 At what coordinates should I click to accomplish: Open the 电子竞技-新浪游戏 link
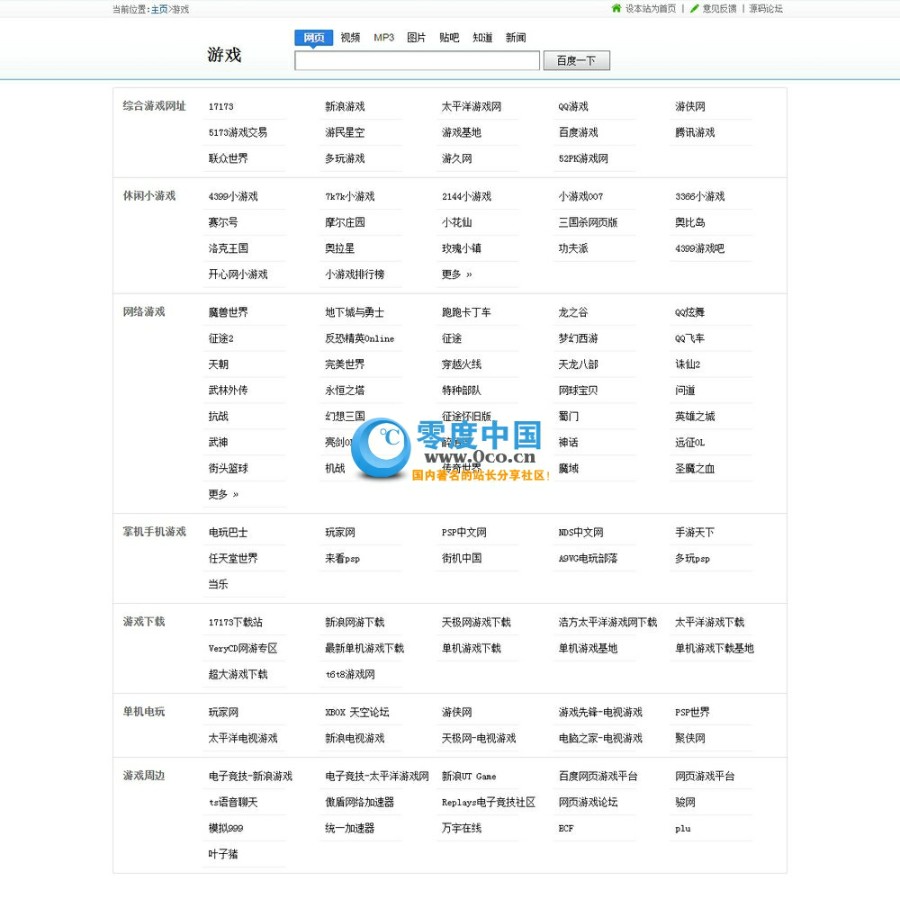coord(251,776)
